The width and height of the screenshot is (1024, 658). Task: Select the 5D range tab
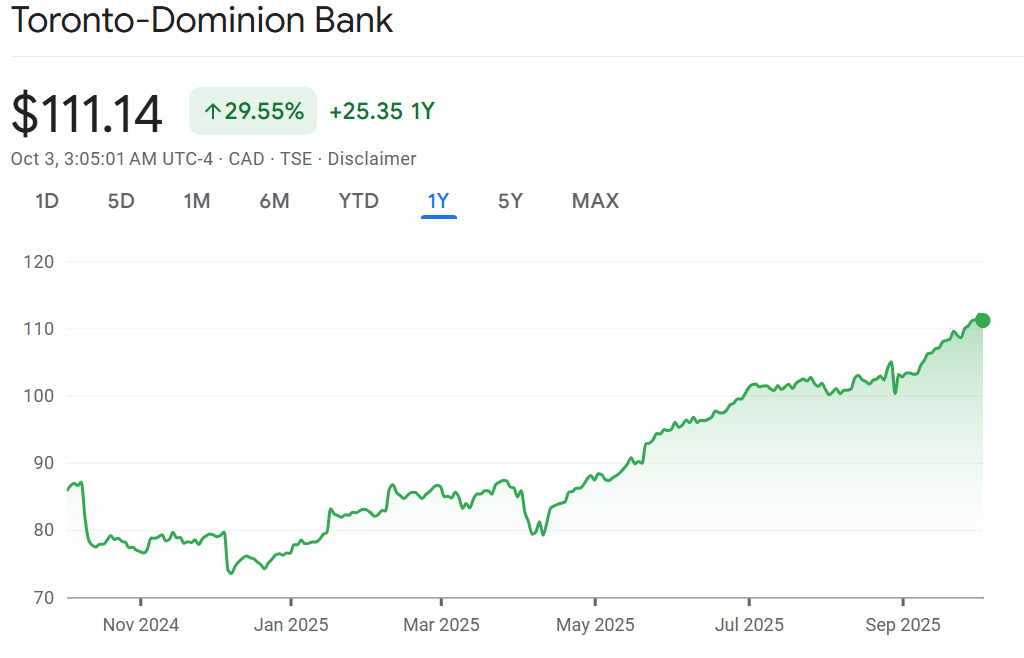click(121, 201)
